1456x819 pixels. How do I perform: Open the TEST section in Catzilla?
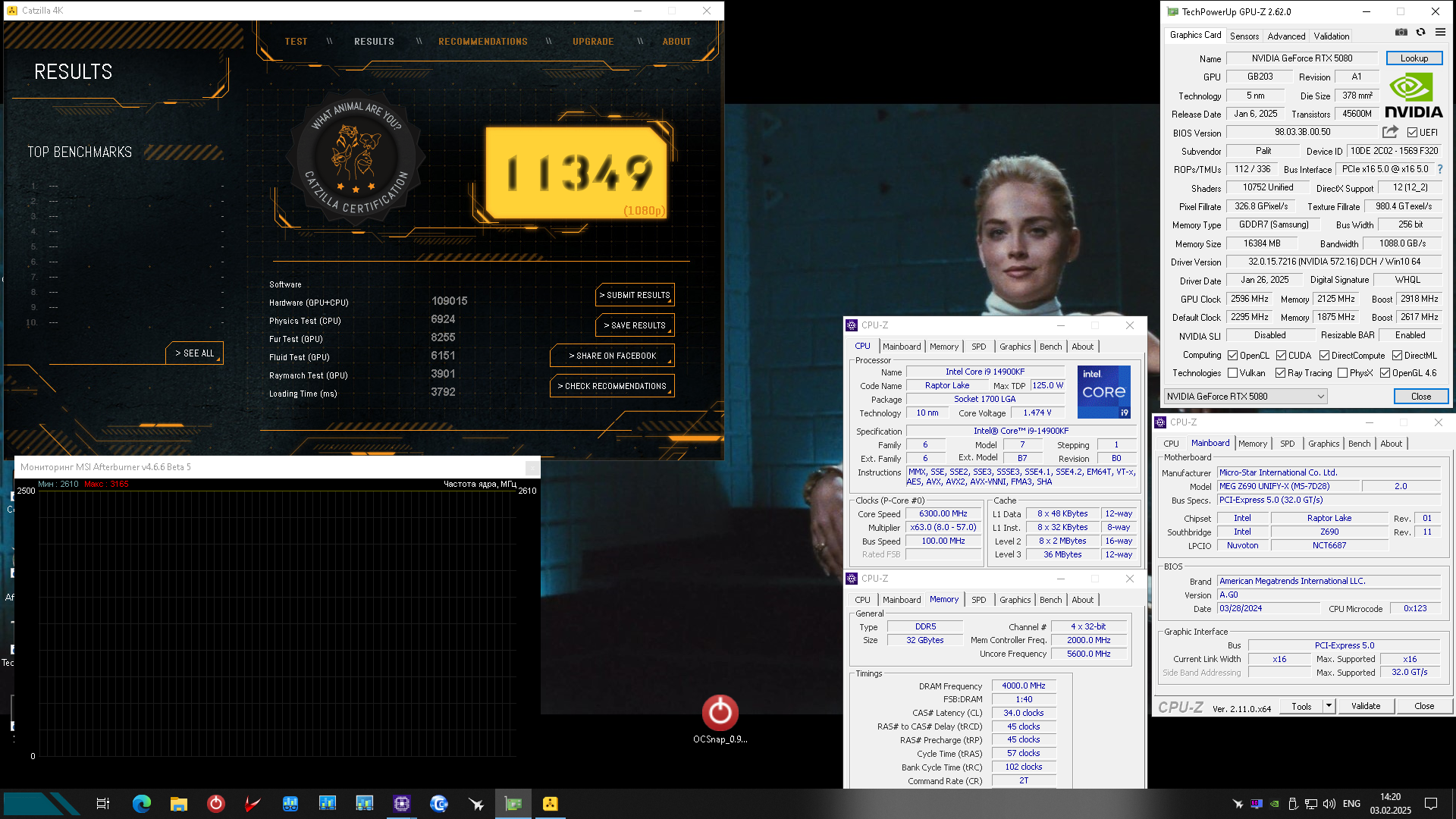click(x=297, y=42)
